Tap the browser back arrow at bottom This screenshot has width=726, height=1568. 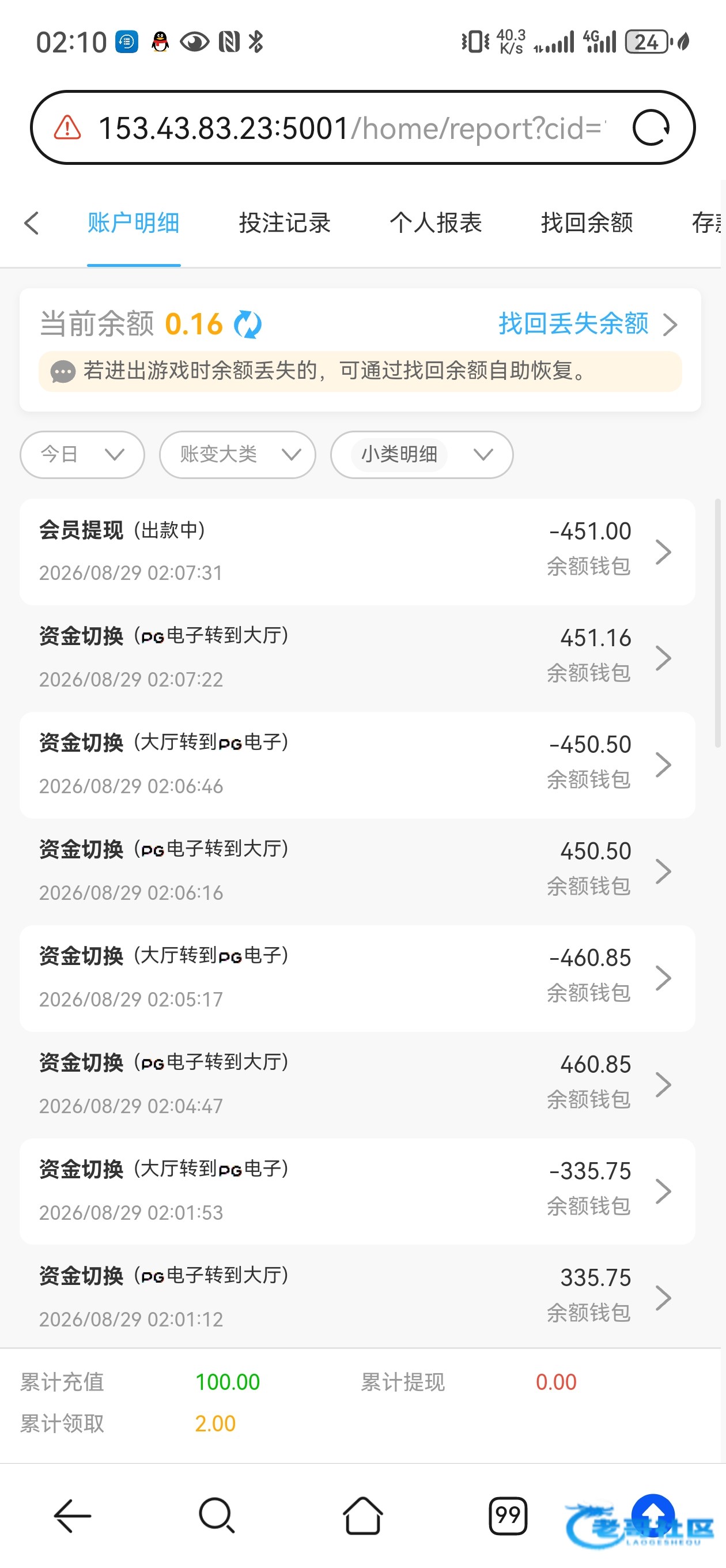[x=73, y=1515]
